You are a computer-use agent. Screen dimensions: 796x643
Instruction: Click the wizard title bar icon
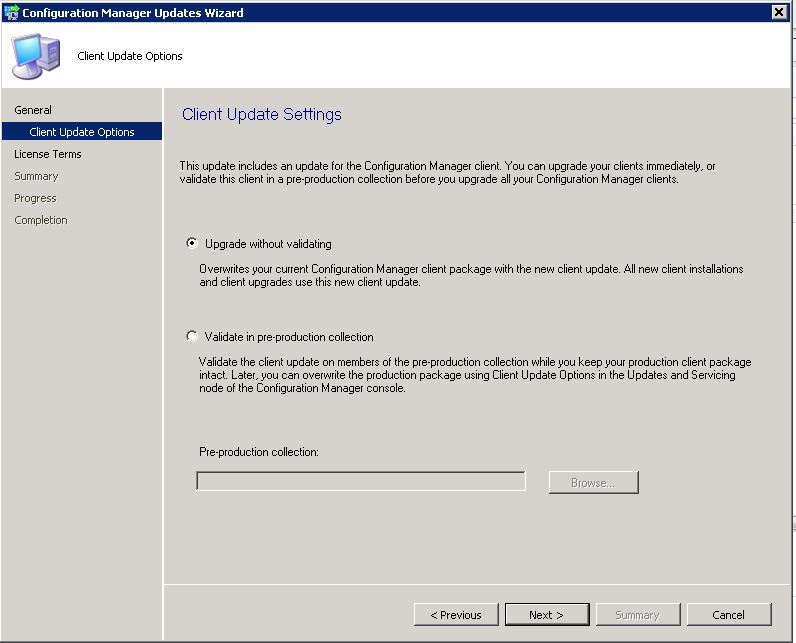point(11,12)
